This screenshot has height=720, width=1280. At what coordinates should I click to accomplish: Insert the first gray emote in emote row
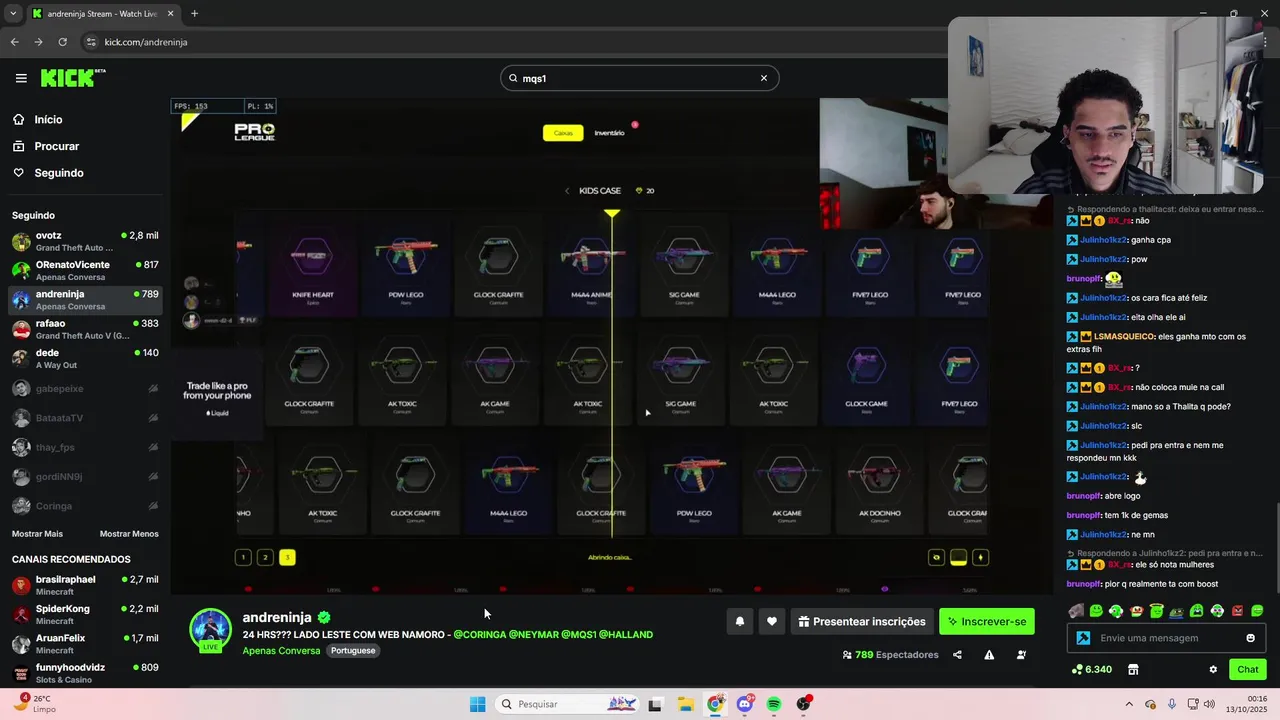coord(1076,611)
